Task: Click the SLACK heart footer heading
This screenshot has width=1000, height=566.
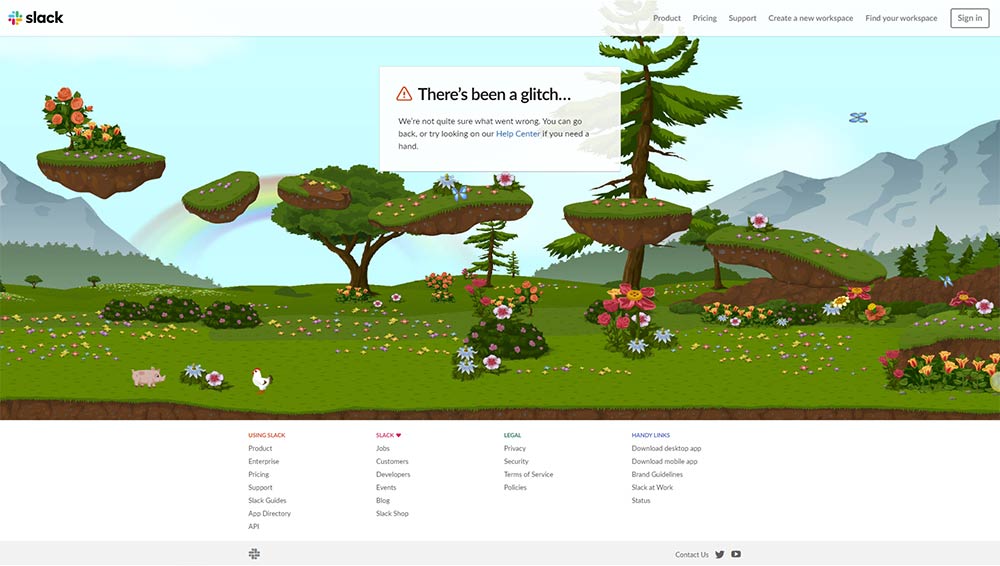Action: click(x=388, y=435)
